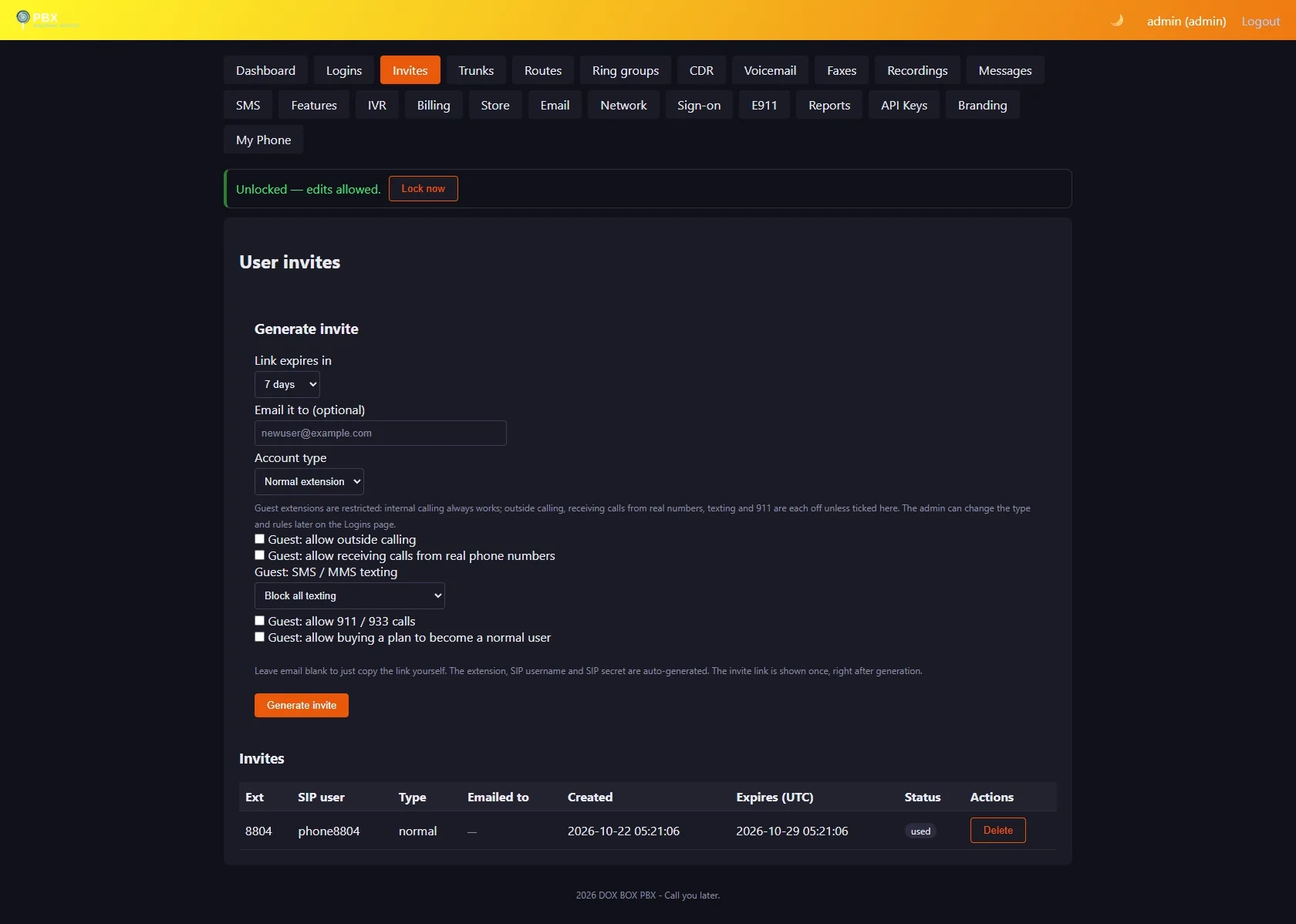Enable Guest: allow outside calling
This screenshot has height=924, width=1296.
coord(260,539)
